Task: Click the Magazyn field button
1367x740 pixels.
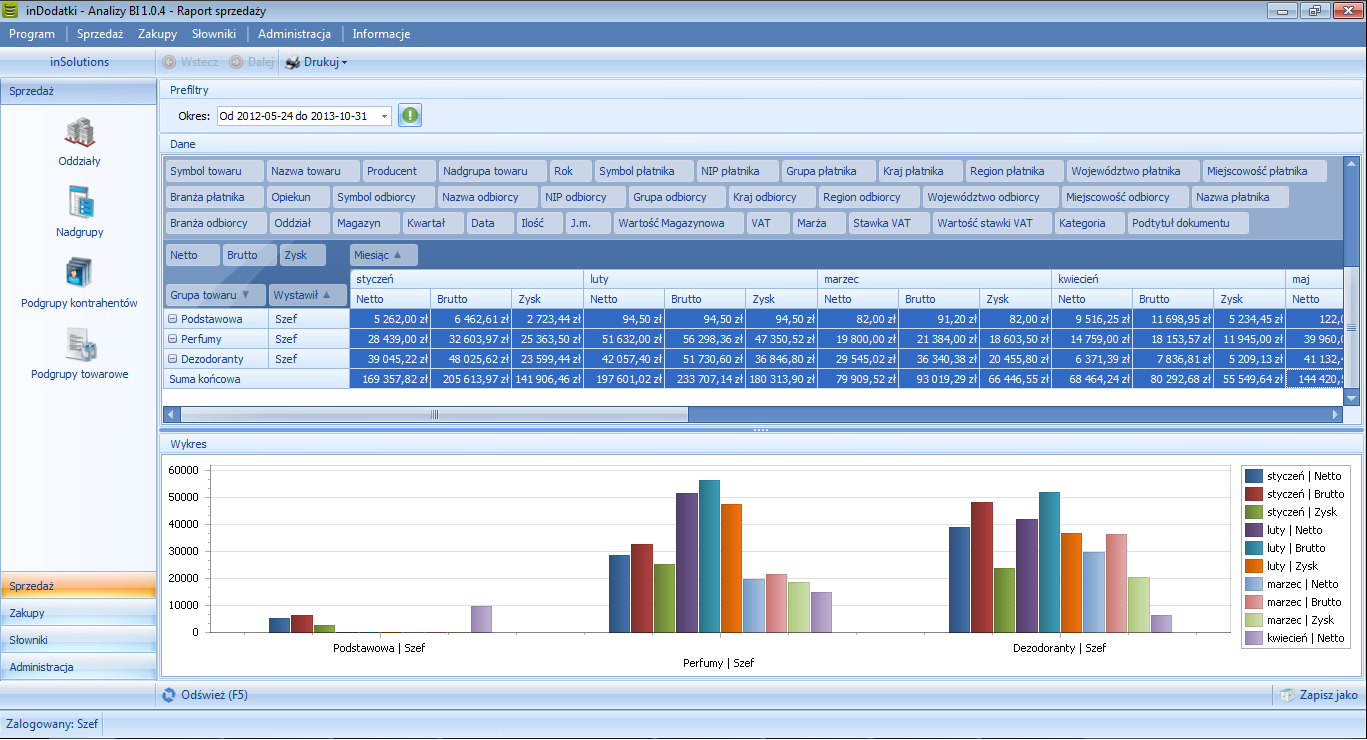Action: point(365,223)
